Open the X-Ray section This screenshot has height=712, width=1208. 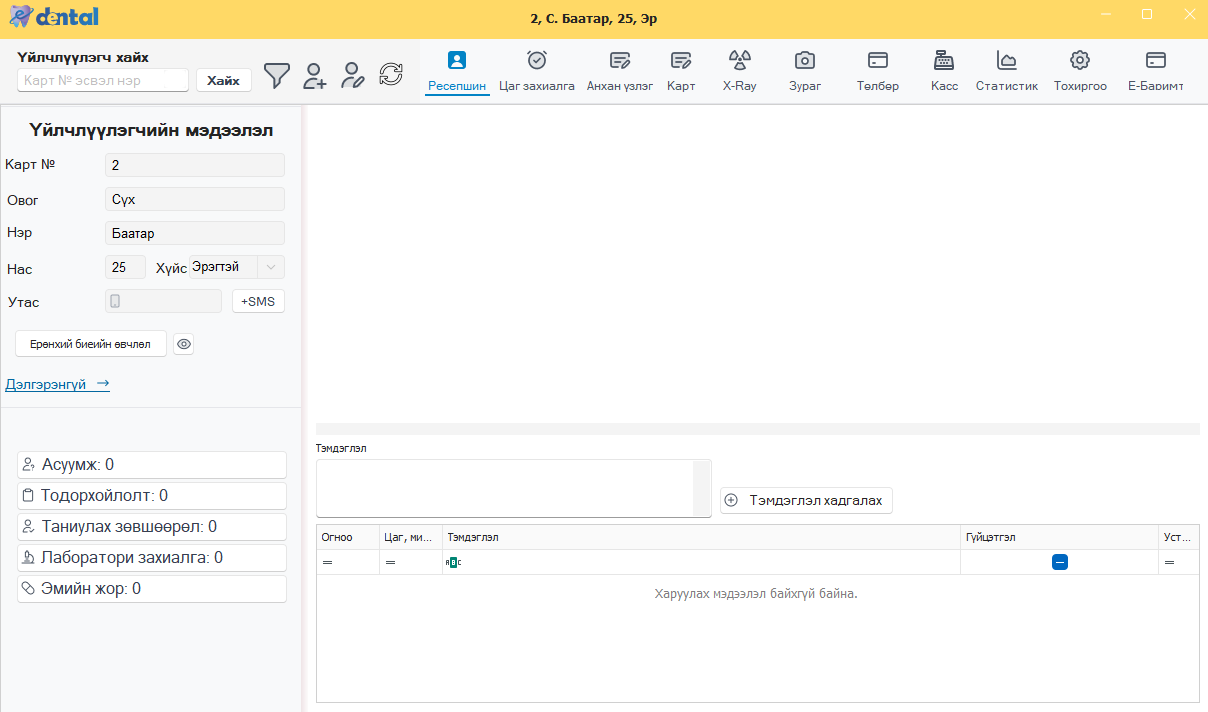pos(739,70)
